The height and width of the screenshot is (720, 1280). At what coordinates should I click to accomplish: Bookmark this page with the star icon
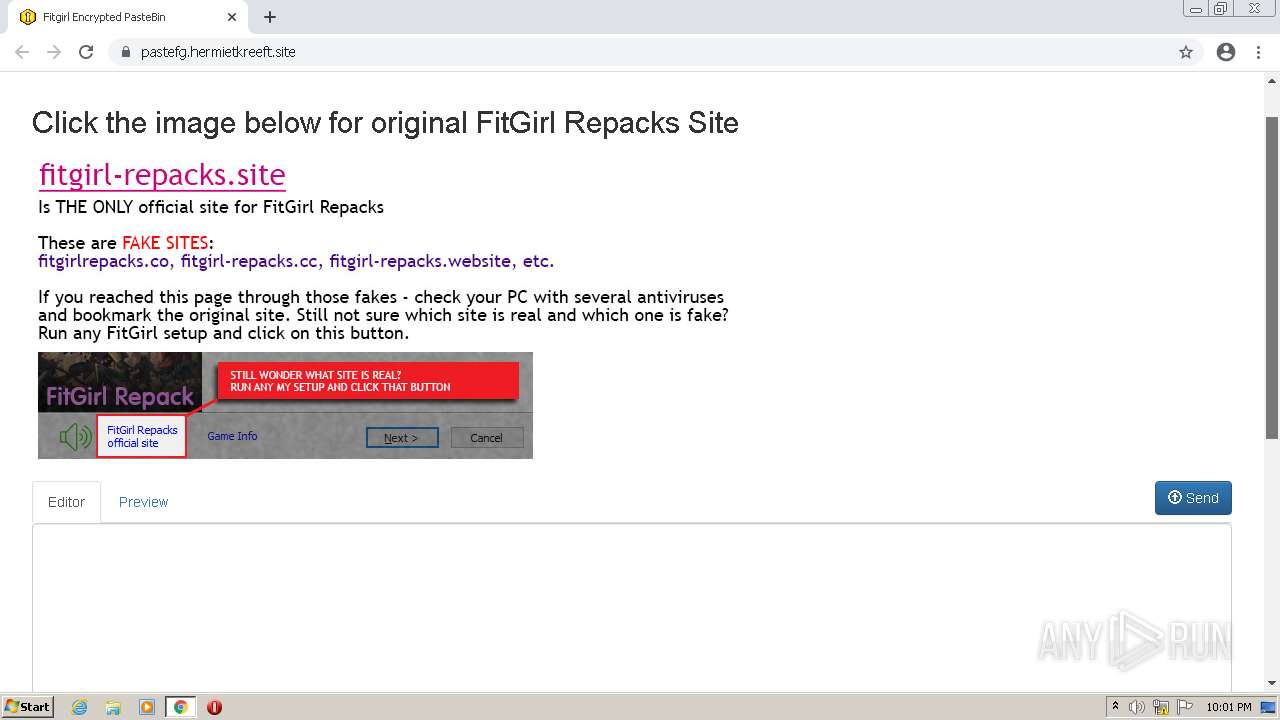(x=1186, y=52)
